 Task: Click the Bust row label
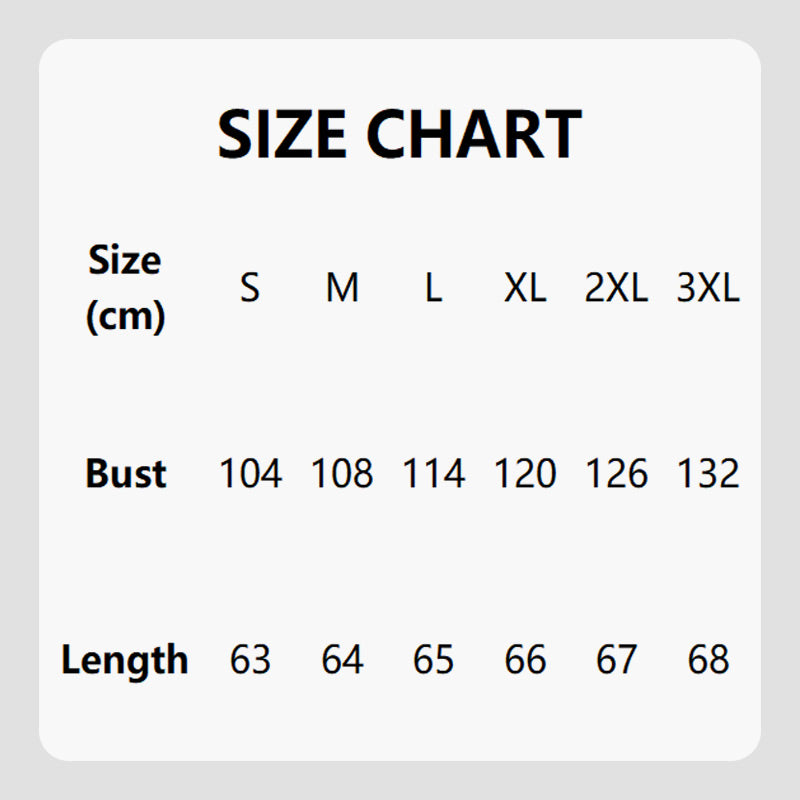(125, 473)
